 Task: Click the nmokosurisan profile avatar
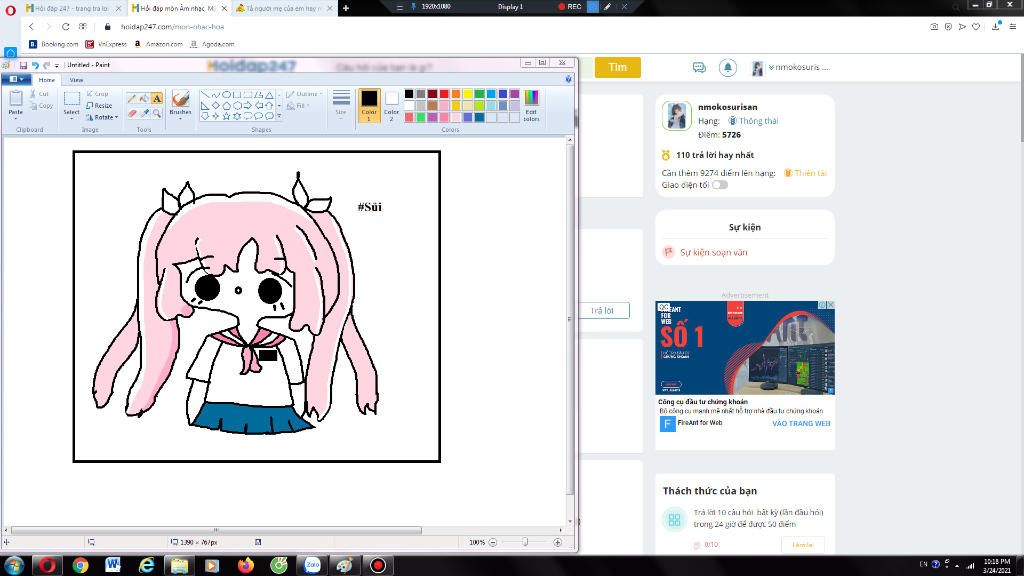pos(677,116)
